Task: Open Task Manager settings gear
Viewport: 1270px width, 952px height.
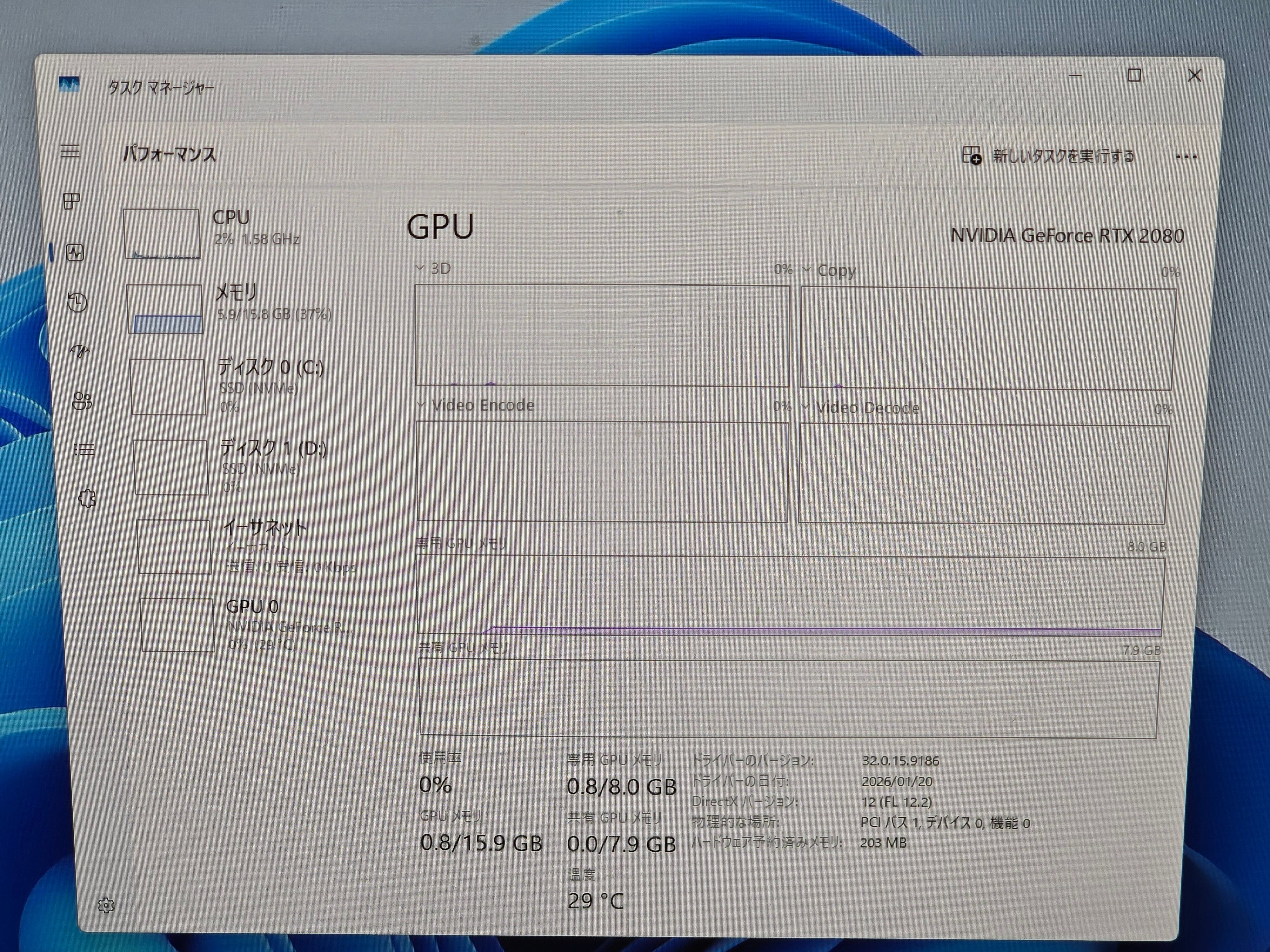Action: click(106, 906)
